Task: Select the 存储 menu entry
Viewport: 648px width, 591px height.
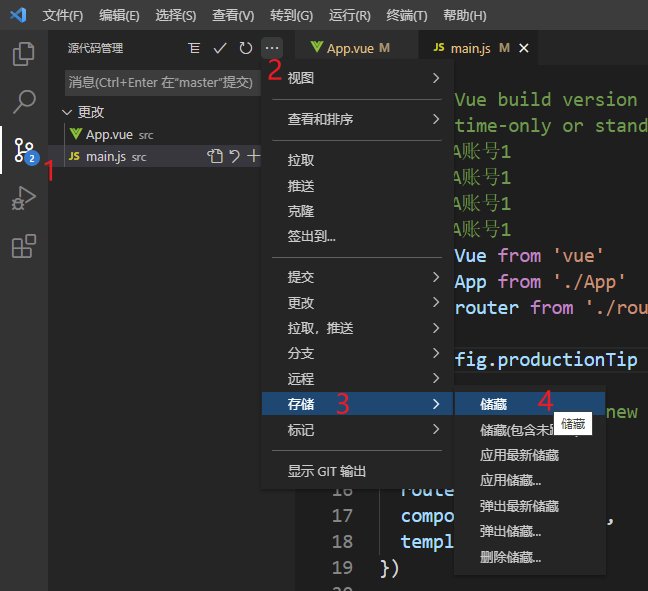Action: 357,404
